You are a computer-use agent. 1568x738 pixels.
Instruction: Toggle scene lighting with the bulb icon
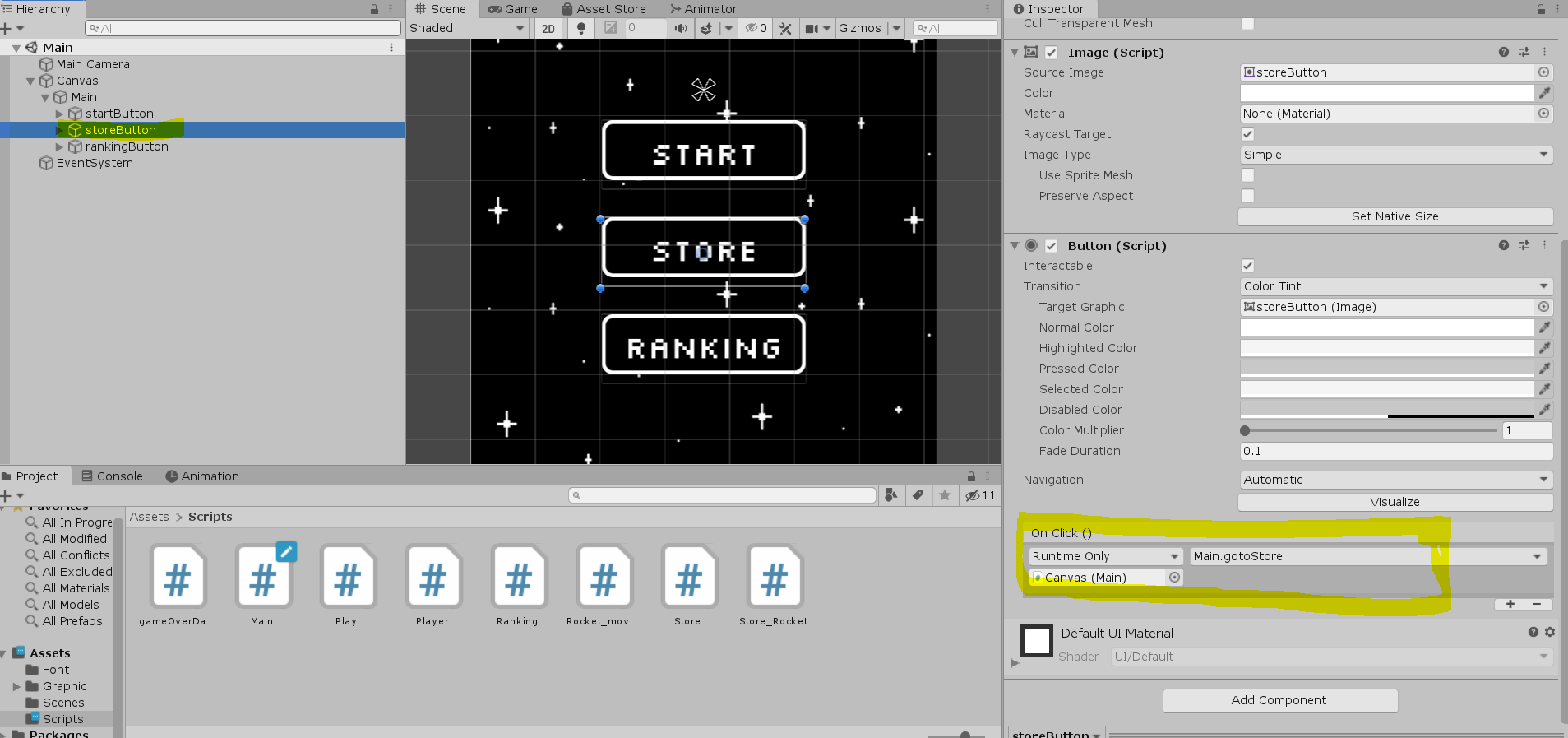(x=581, y=28)
